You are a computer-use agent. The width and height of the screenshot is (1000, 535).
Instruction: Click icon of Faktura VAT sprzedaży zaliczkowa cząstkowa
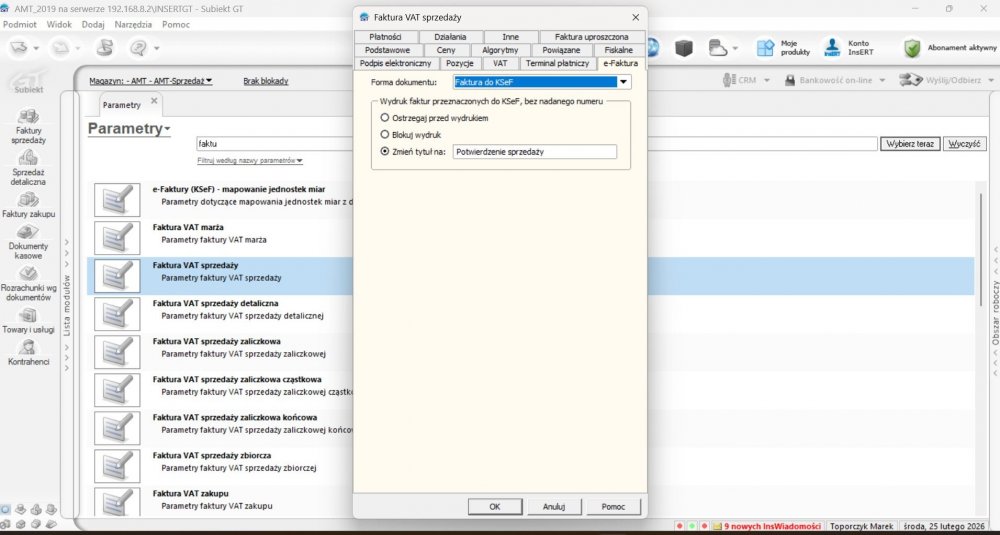point(117,390)
